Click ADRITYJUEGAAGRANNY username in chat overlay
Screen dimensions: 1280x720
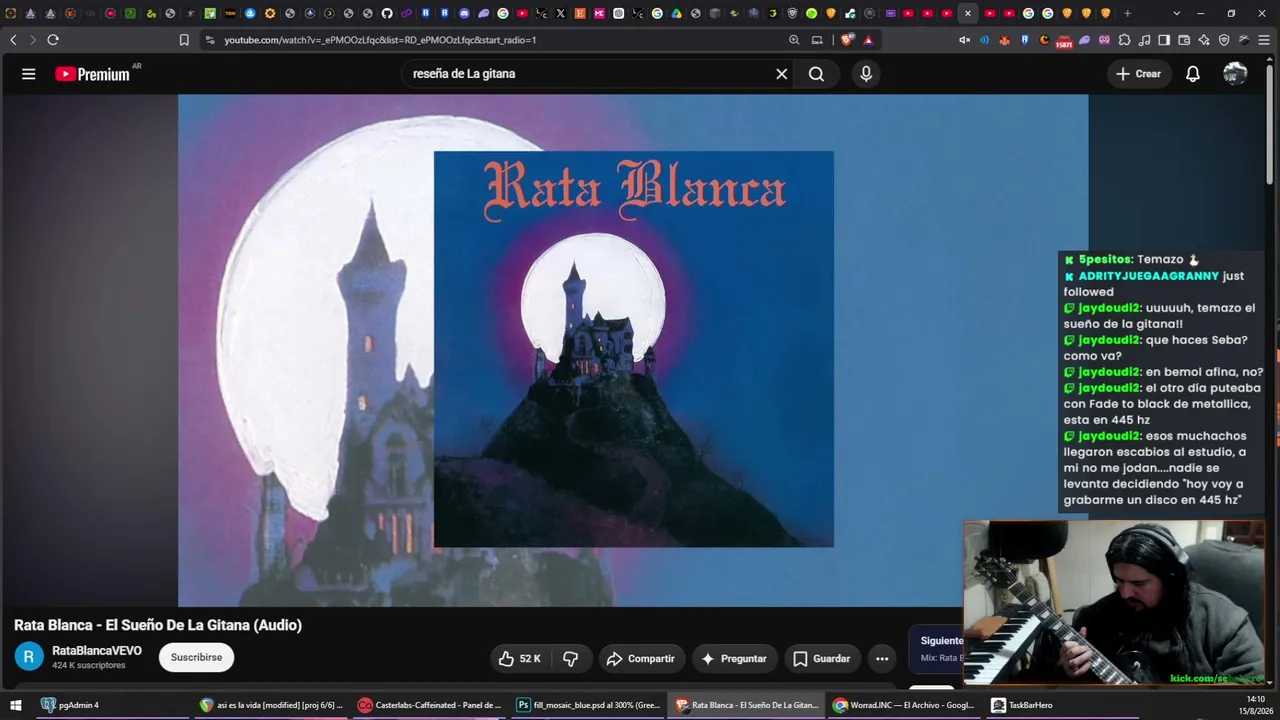[1149, 276]
